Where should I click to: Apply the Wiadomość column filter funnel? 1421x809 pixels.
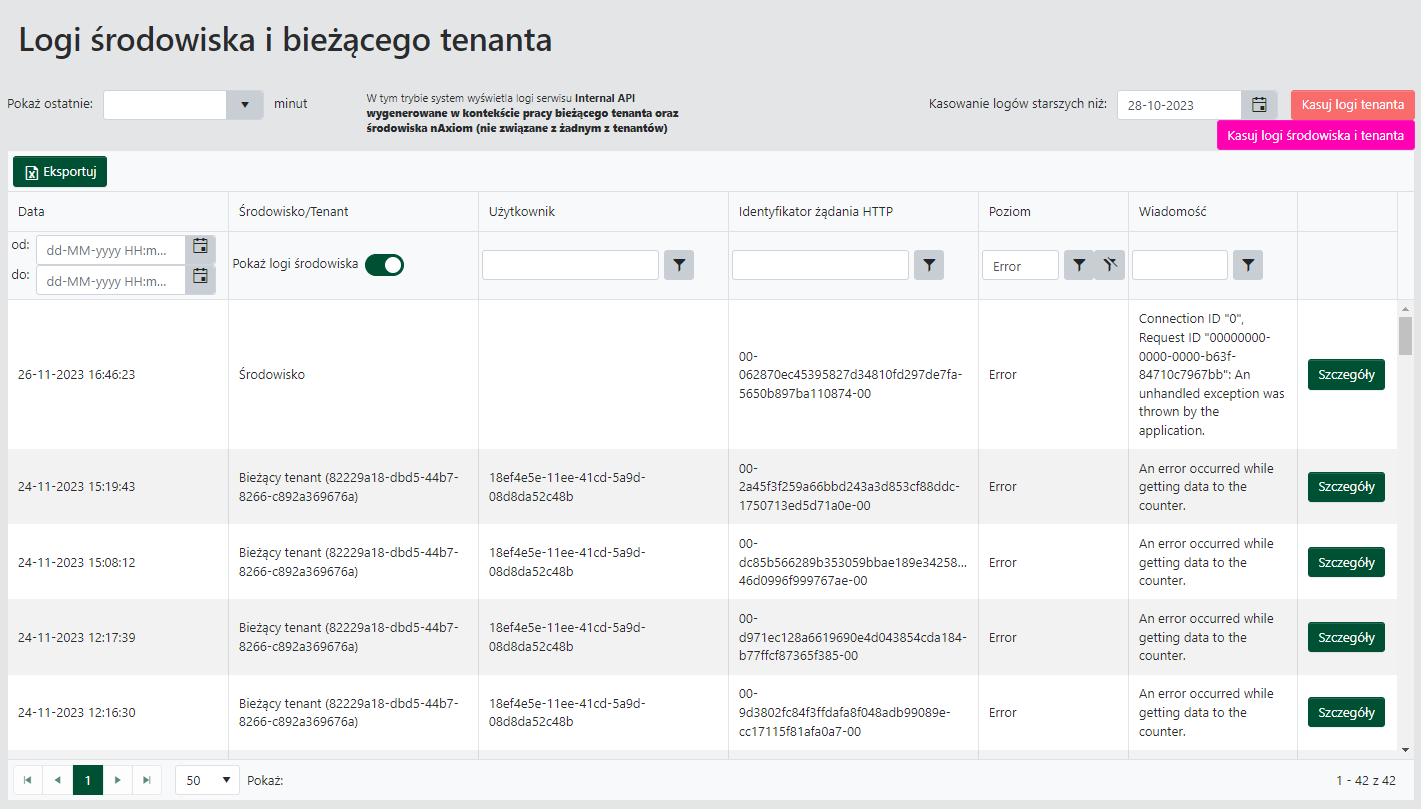pos(1247,265)
